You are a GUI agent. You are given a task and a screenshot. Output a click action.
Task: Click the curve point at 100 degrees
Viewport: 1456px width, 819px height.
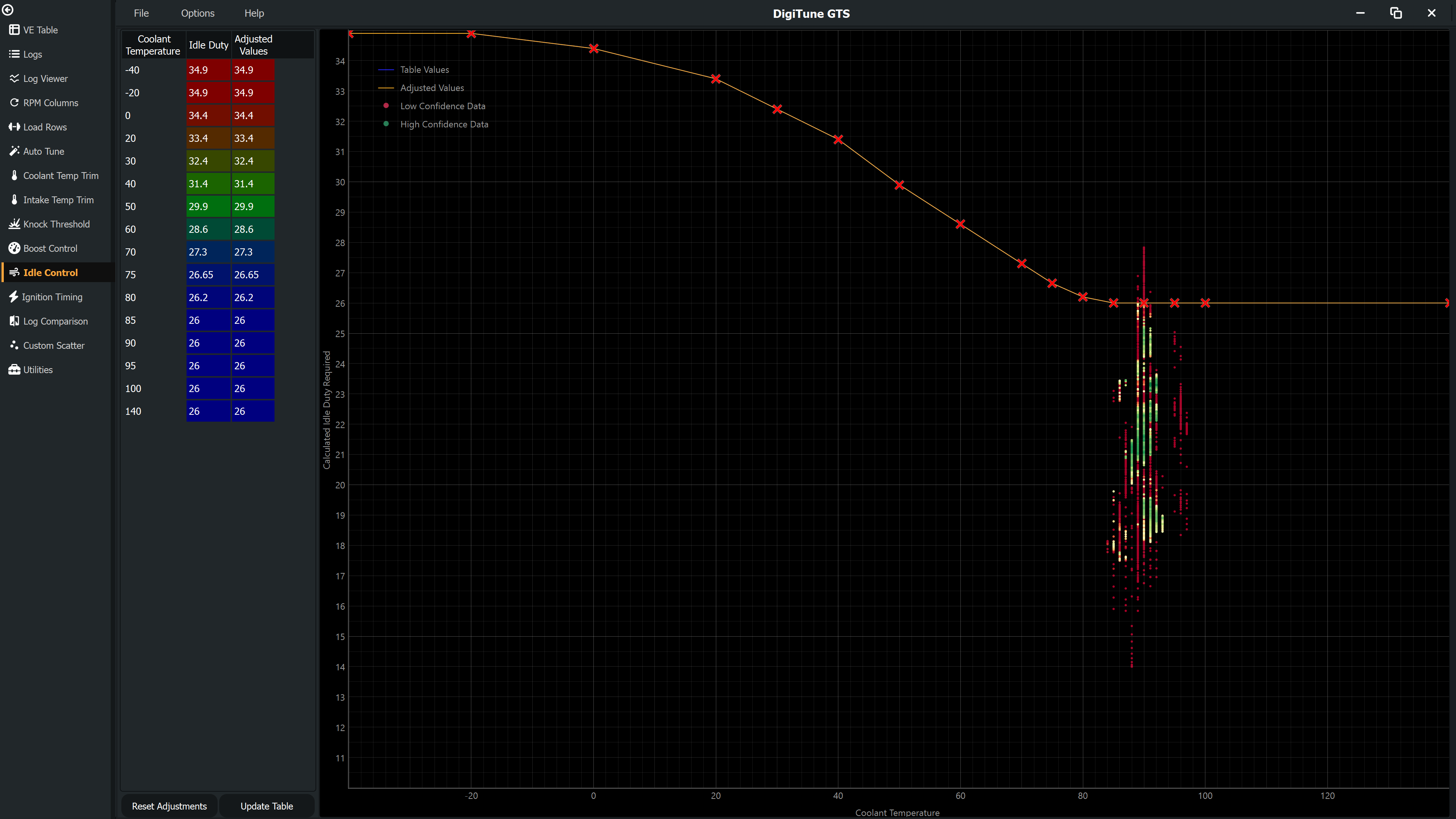1205,303
